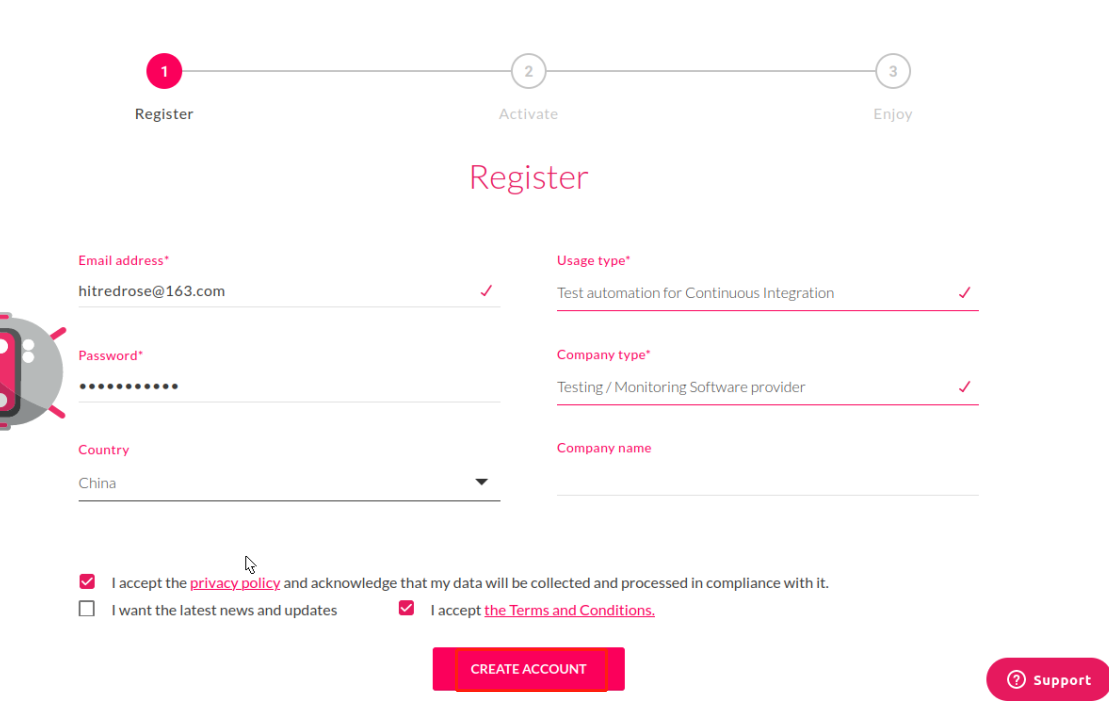Click the email field validation checkmark
The image size is (1109, 701).
[486, 291]
